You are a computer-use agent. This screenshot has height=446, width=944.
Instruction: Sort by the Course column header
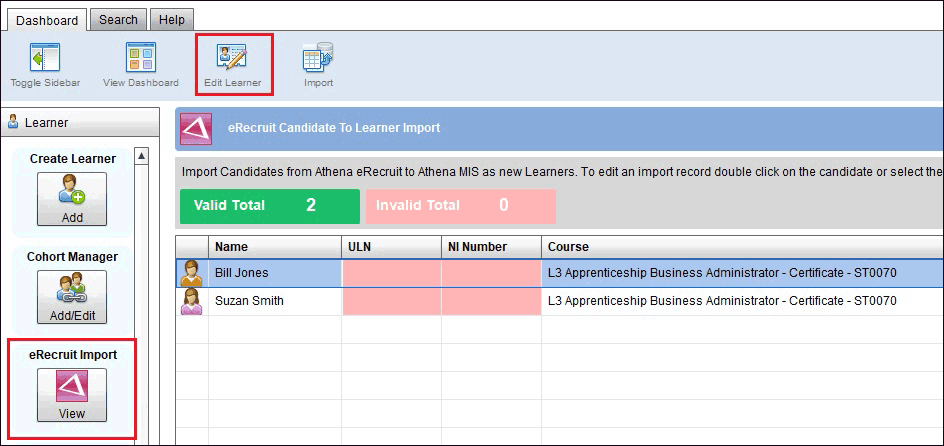(x=742, y=247)
